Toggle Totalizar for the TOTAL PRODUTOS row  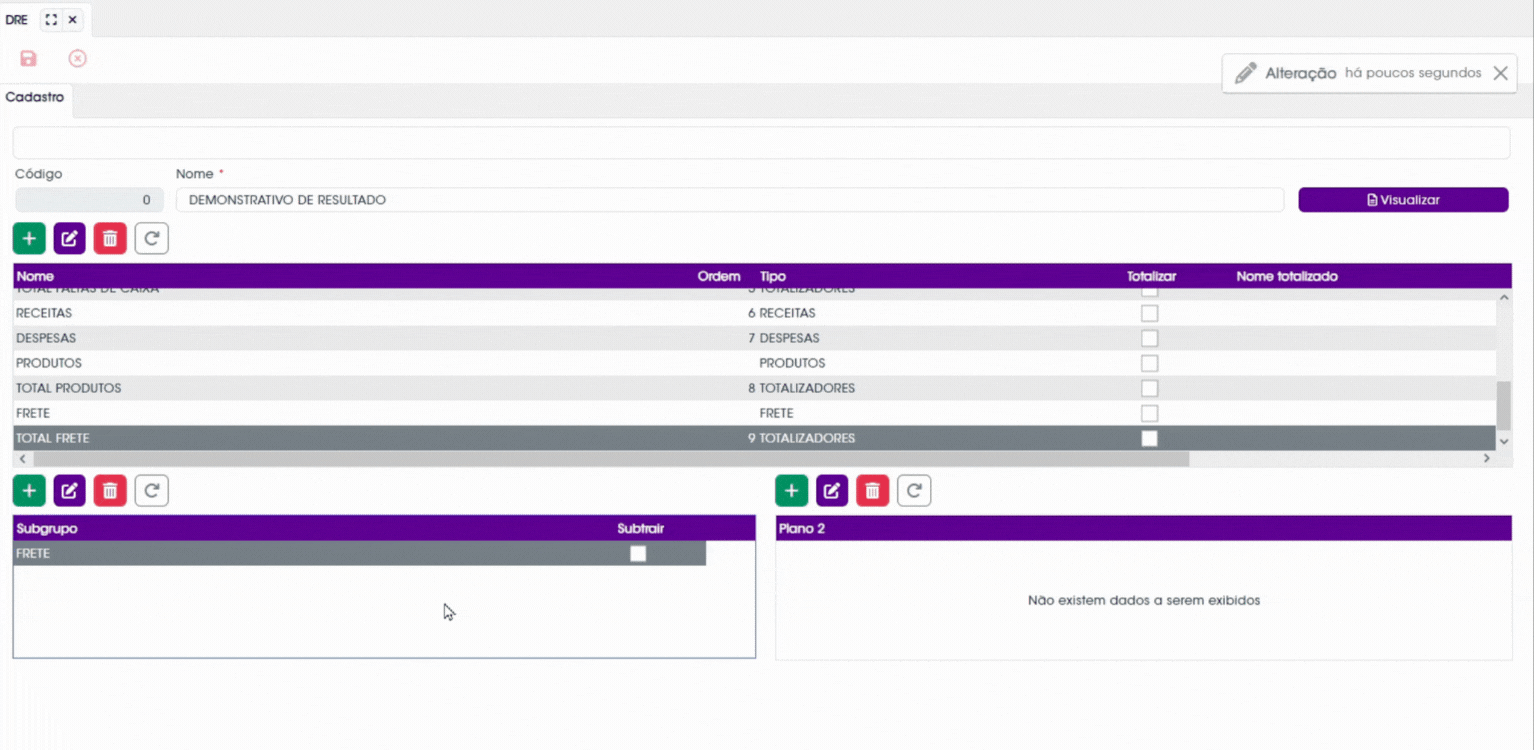point(1149,388)
